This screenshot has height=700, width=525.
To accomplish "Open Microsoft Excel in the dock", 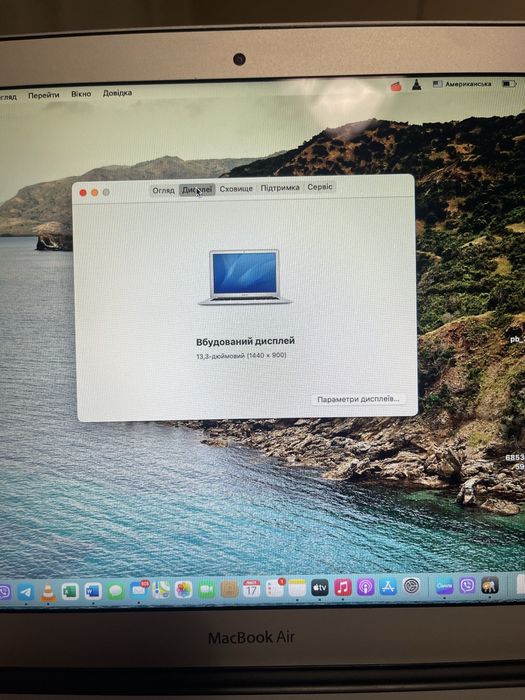I will click(x=71, y=592).
